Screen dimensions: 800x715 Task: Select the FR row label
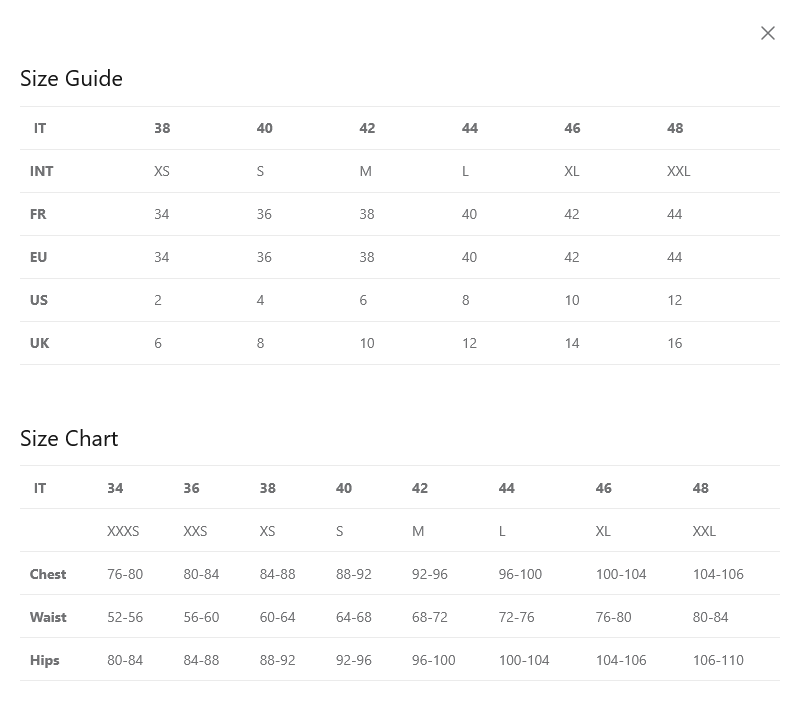[38, 214]
